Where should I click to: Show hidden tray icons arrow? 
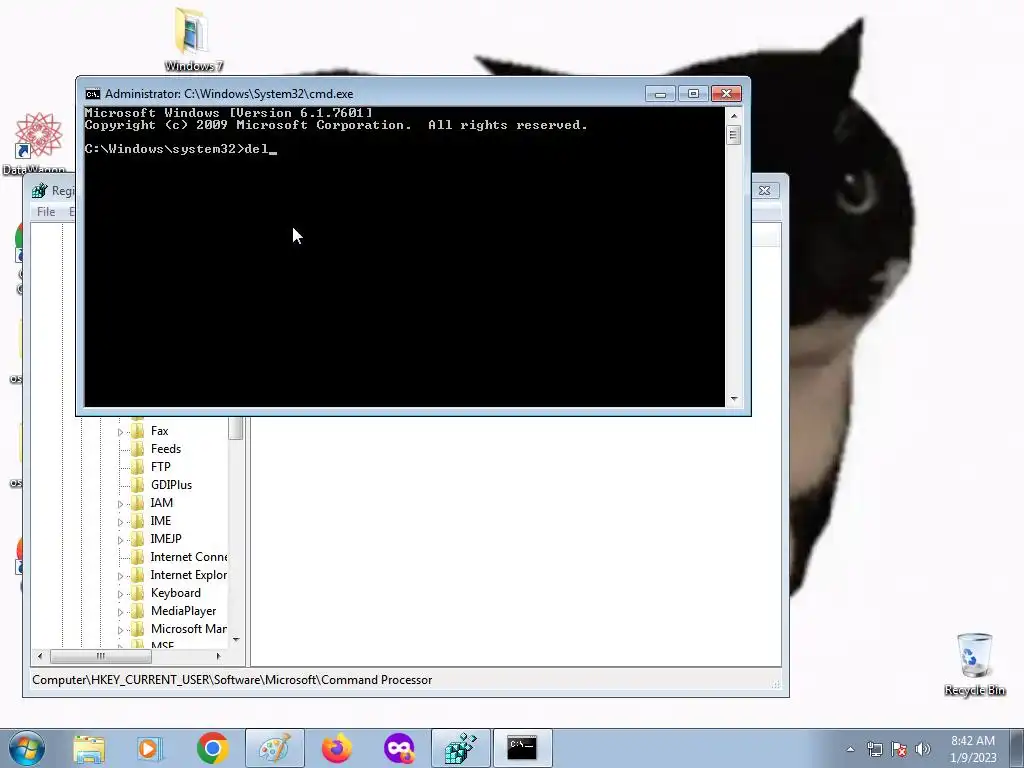click(x=850, y=749)
